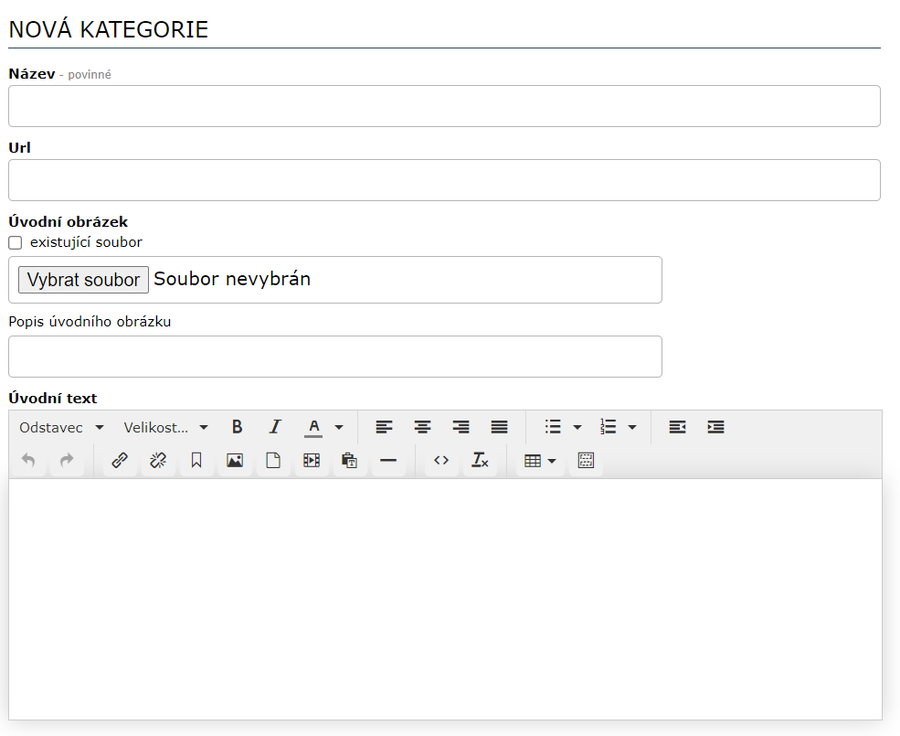Click the insert link icon

(119, 461)
